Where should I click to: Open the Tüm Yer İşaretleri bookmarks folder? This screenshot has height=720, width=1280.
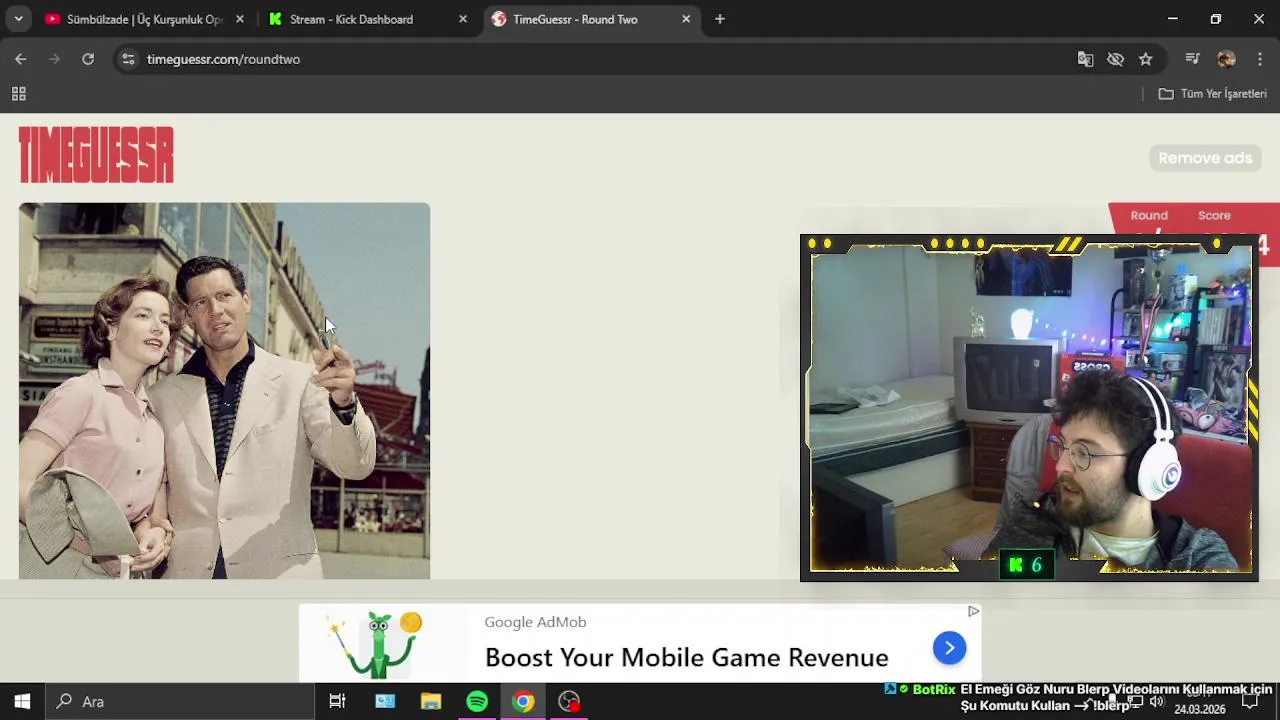tap(1212, 94)
